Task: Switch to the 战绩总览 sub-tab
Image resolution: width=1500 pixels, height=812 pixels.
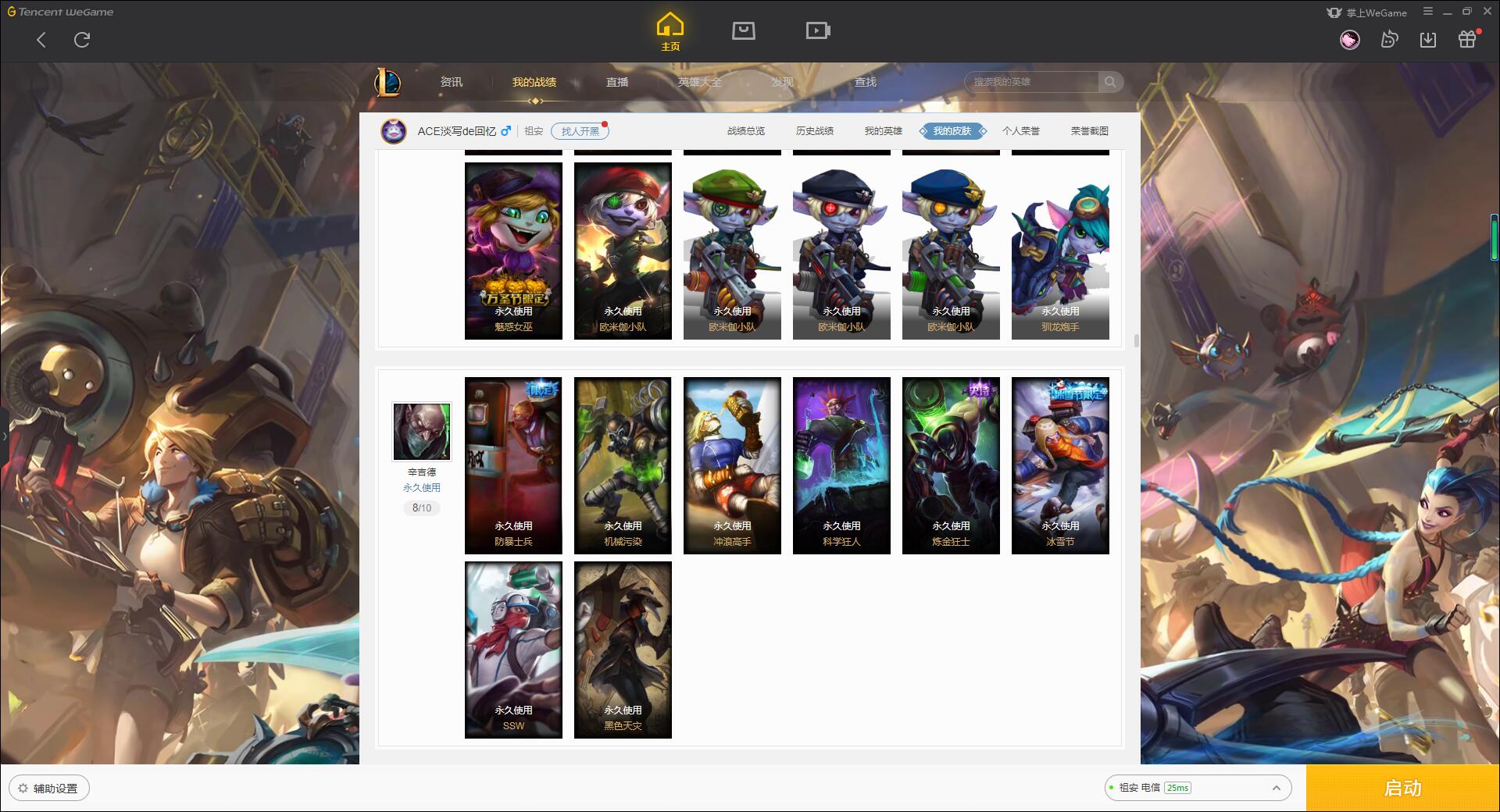Action: tap(746, 131)
